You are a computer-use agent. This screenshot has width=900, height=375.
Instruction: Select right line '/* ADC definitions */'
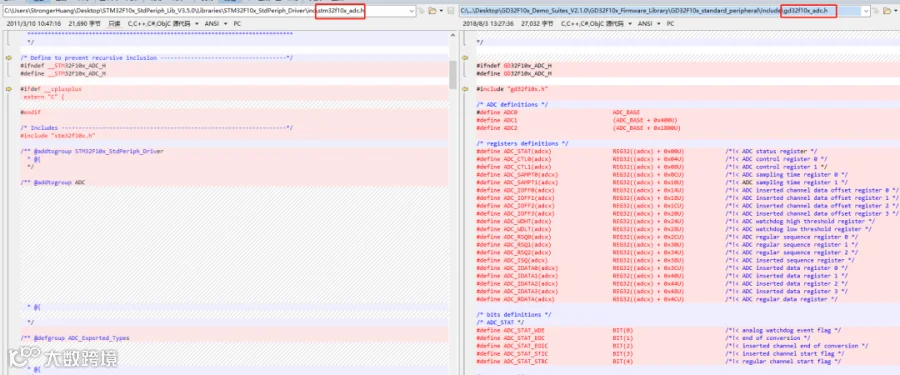coord(512,105)
